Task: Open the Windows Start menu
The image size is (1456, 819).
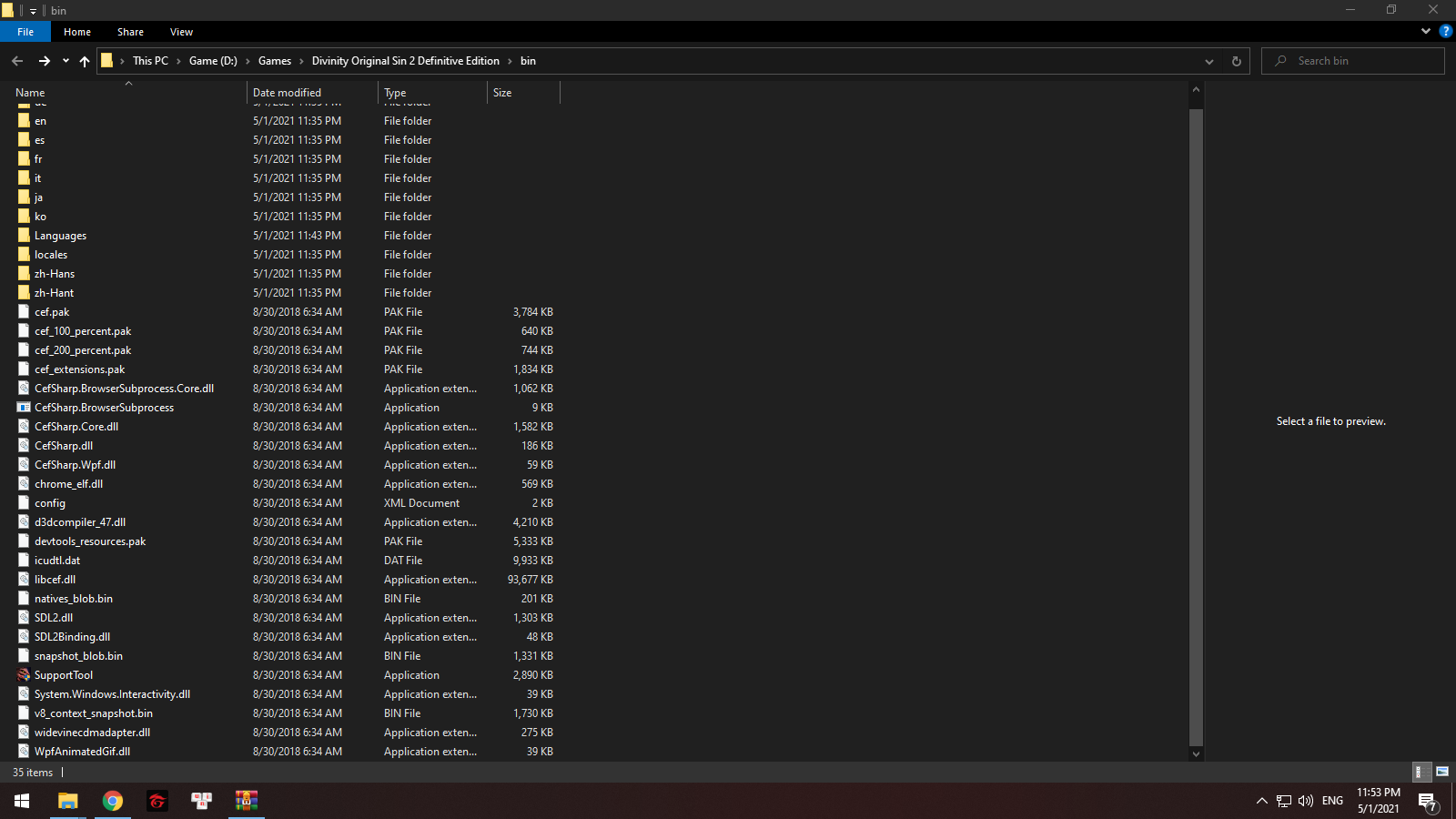Action: click(22, 801)
